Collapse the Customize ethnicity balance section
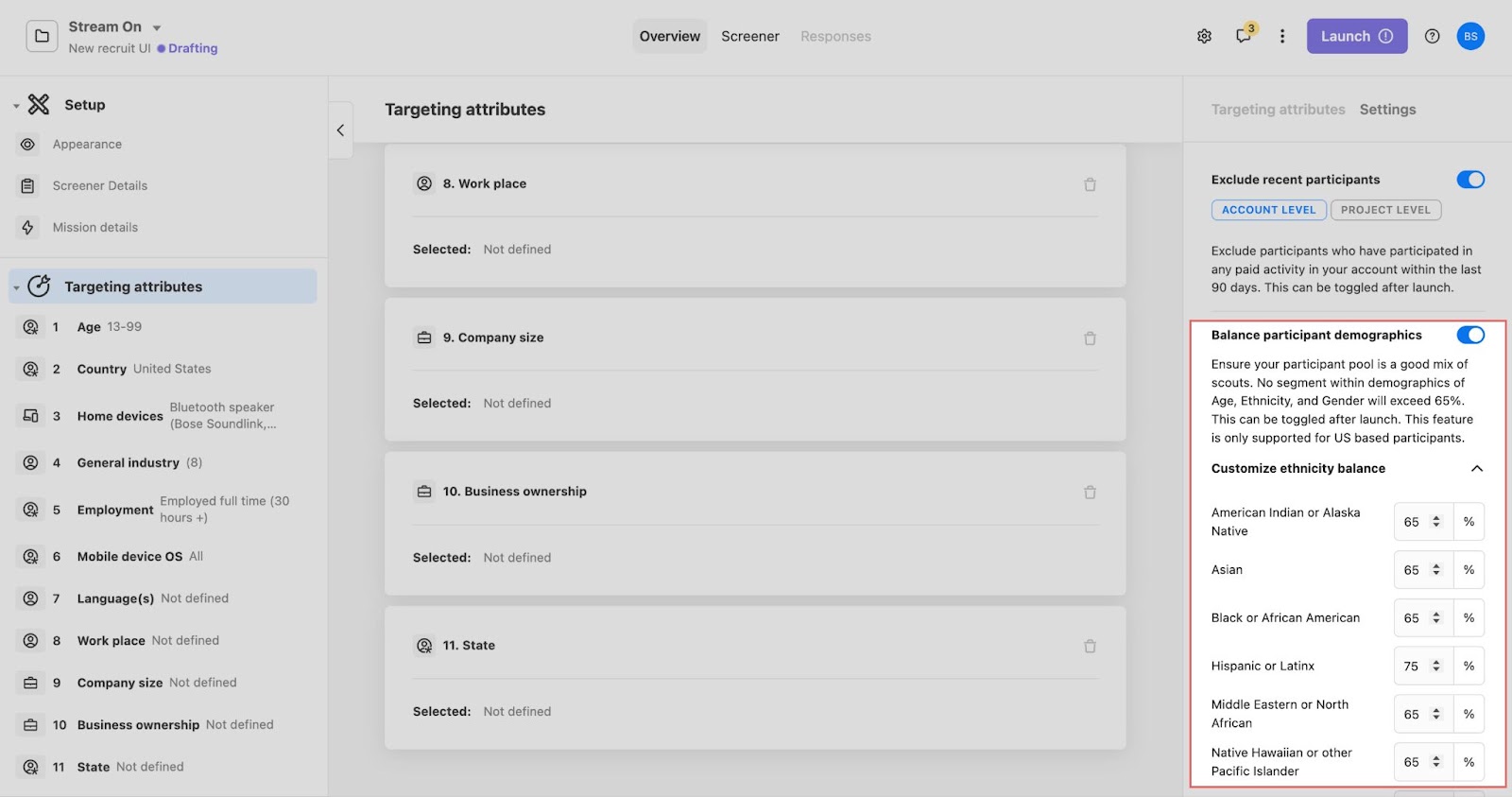 pyautogui.click(x=1477, y=469)
